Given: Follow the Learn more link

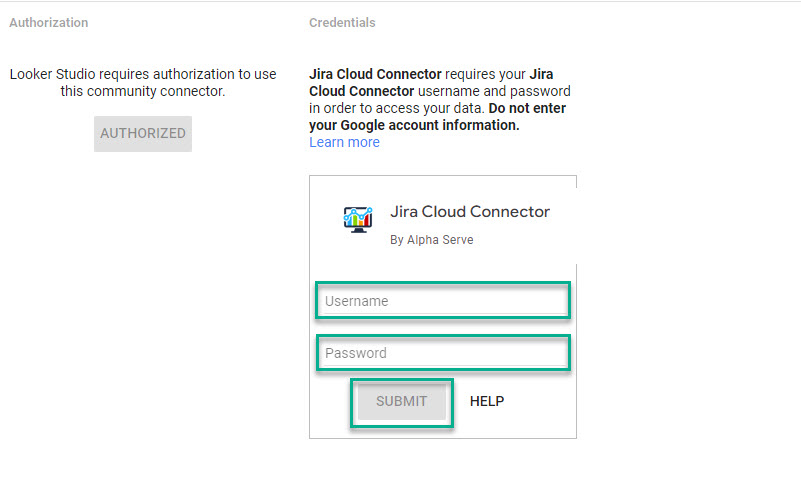Looking at the screenshot, I should [344, 142].
